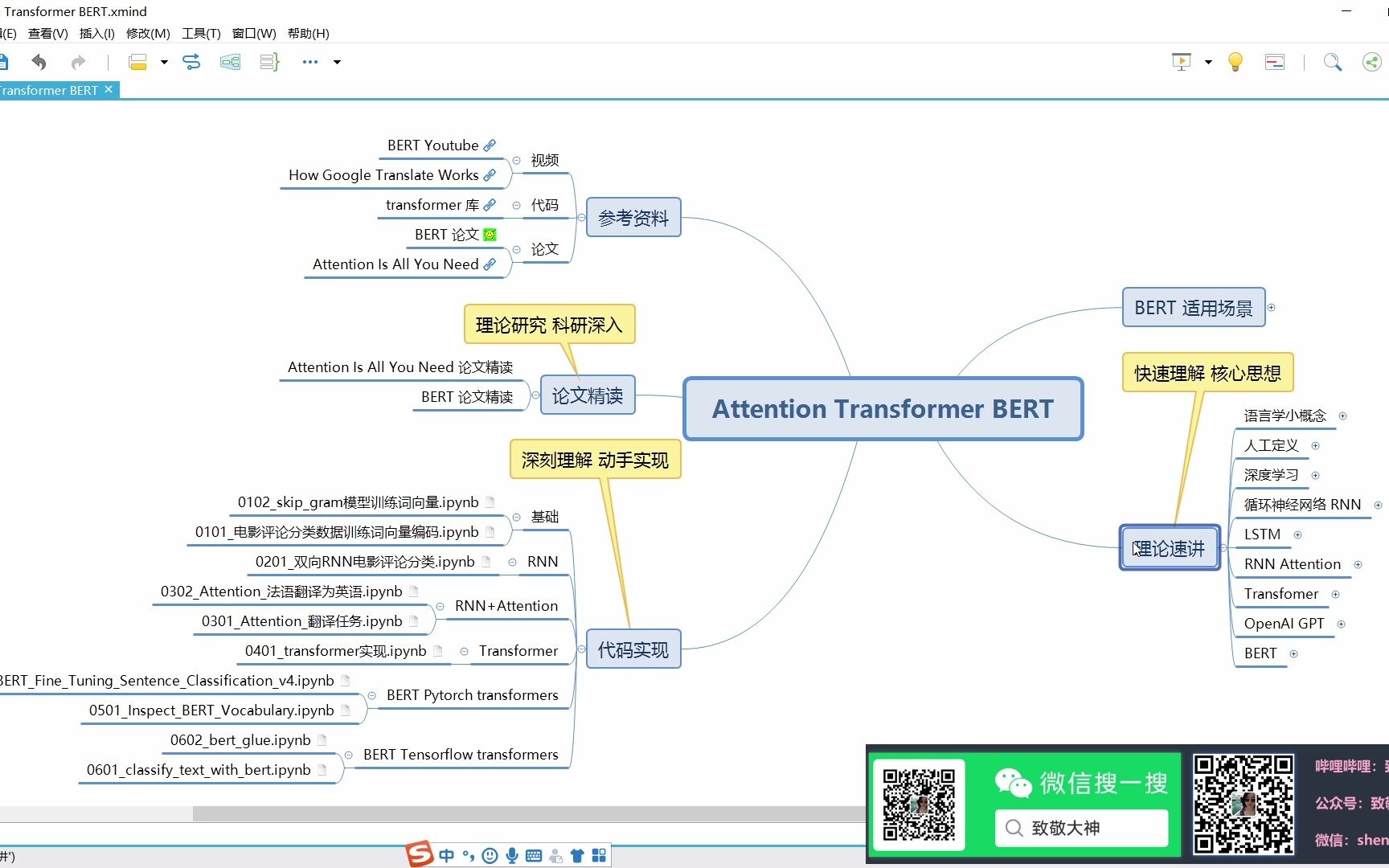Share the mind map
The height and width of the screenshot is (868, 1389).
click(1372, 62)
